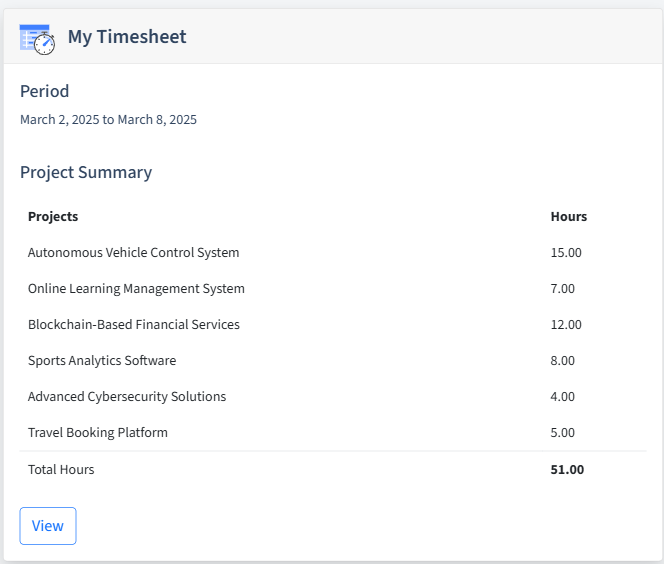The width and height of the screenshot is (664, 564).
Task: Click the My Timesheet heading
Action: (x=127, y=37)
